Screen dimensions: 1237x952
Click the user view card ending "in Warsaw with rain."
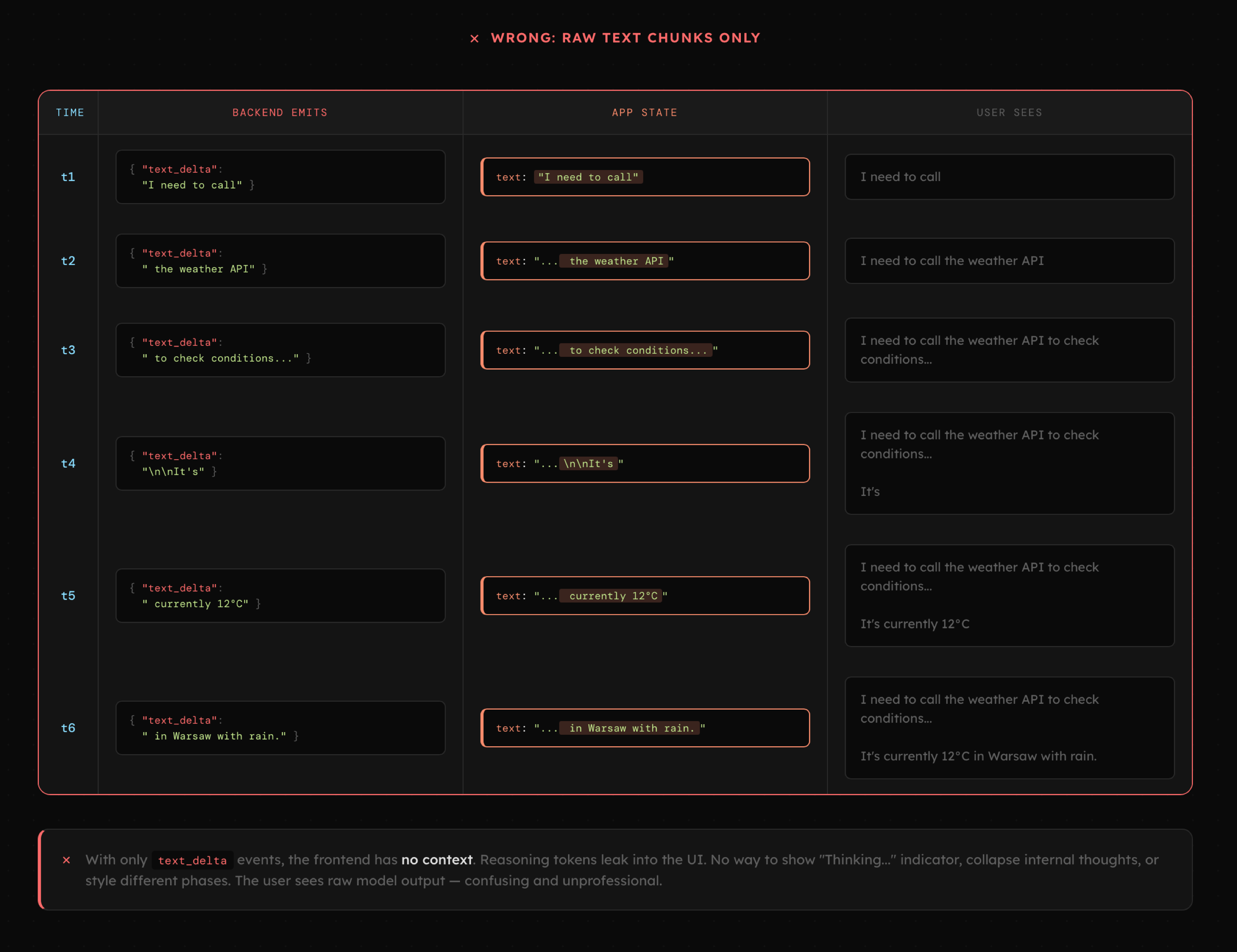[x=1009, y=728]
